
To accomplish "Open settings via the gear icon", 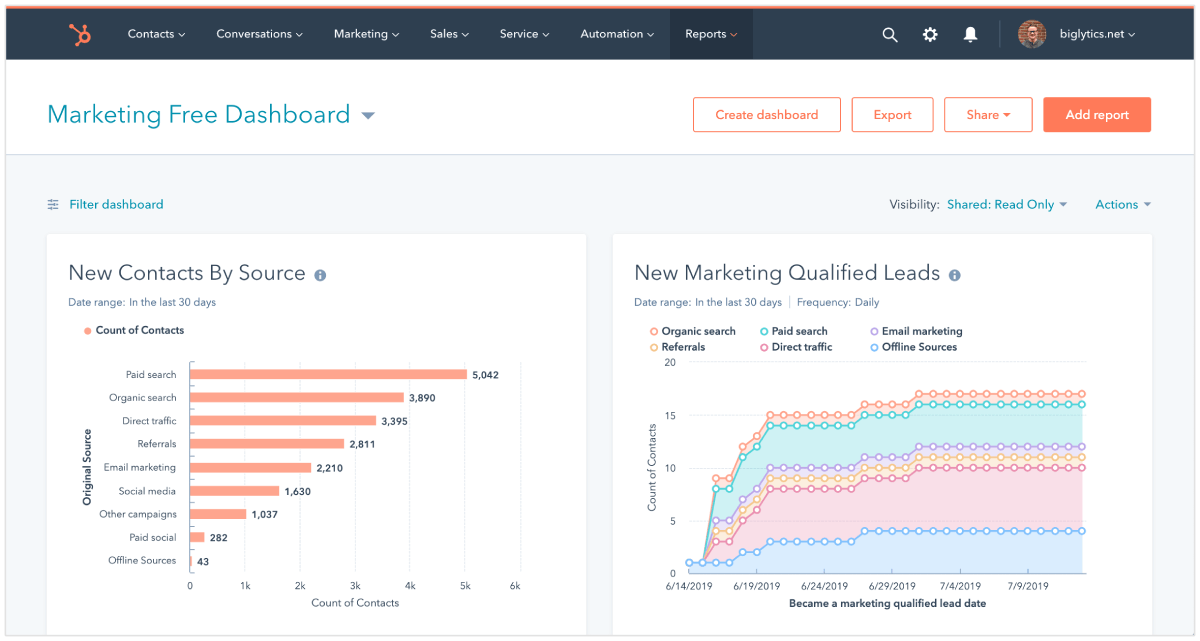I will [930, 34].
